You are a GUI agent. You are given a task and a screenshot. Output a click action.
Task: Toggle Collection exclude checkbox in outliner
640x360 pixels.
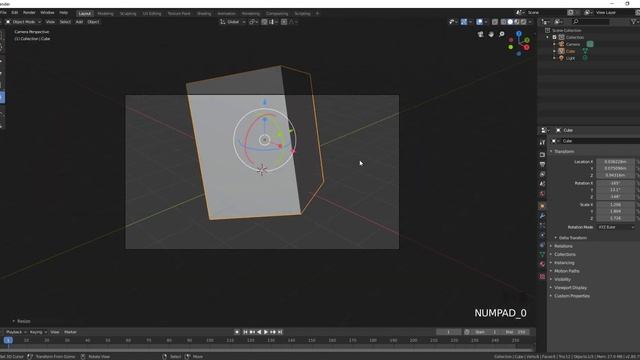554,37
